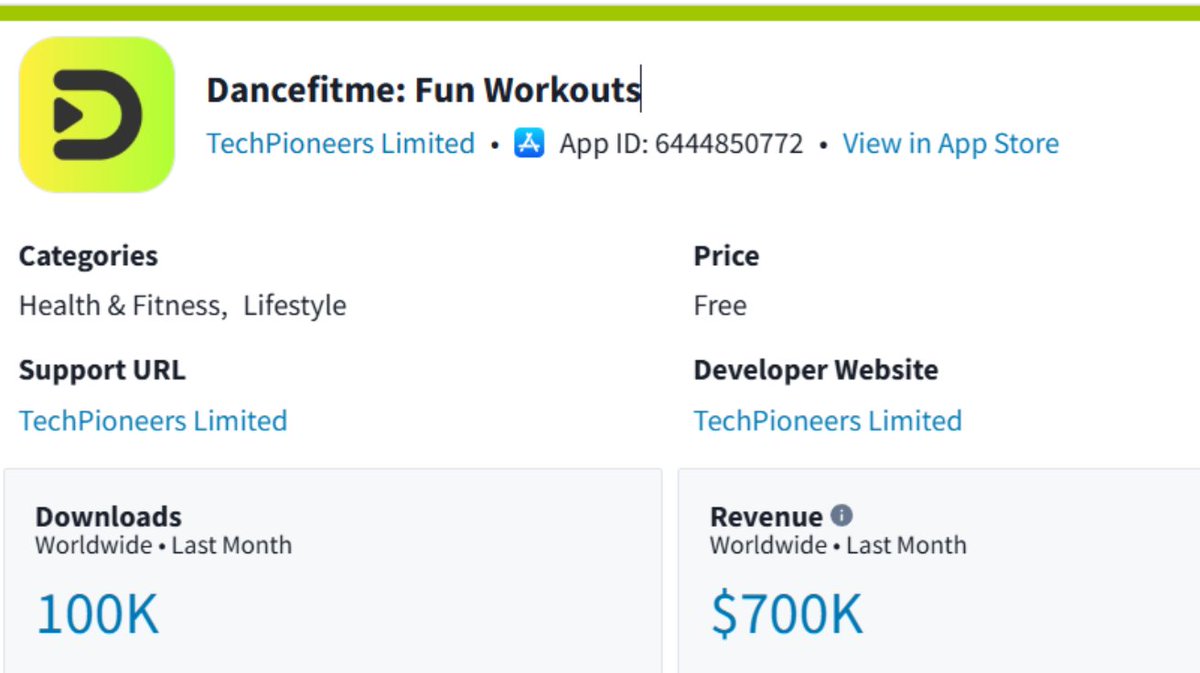The width and height of the screenshot is (1200, 673).
Task: Open the View in App Store link
Action: point(950,144)
